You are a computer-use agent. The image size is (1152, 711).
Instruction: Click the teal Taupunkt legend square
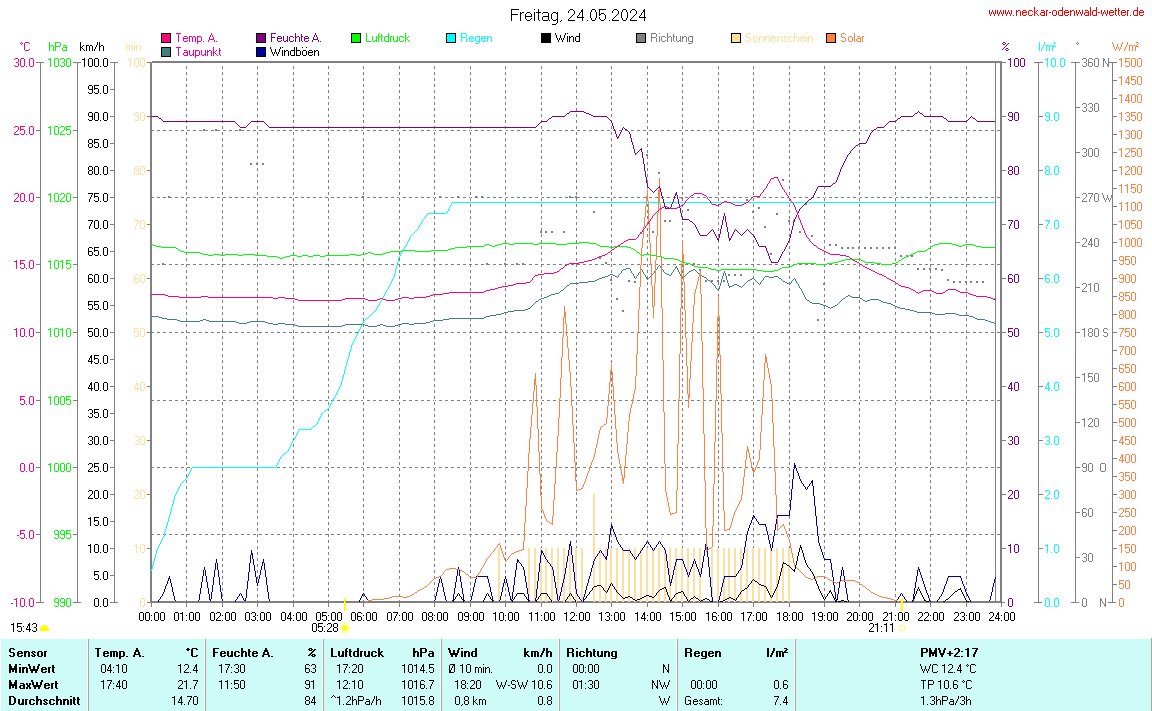[166, 52]
